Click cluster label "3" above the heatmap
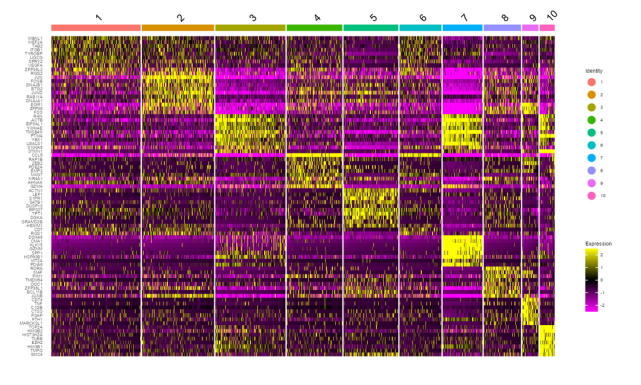 coord(253,18)
